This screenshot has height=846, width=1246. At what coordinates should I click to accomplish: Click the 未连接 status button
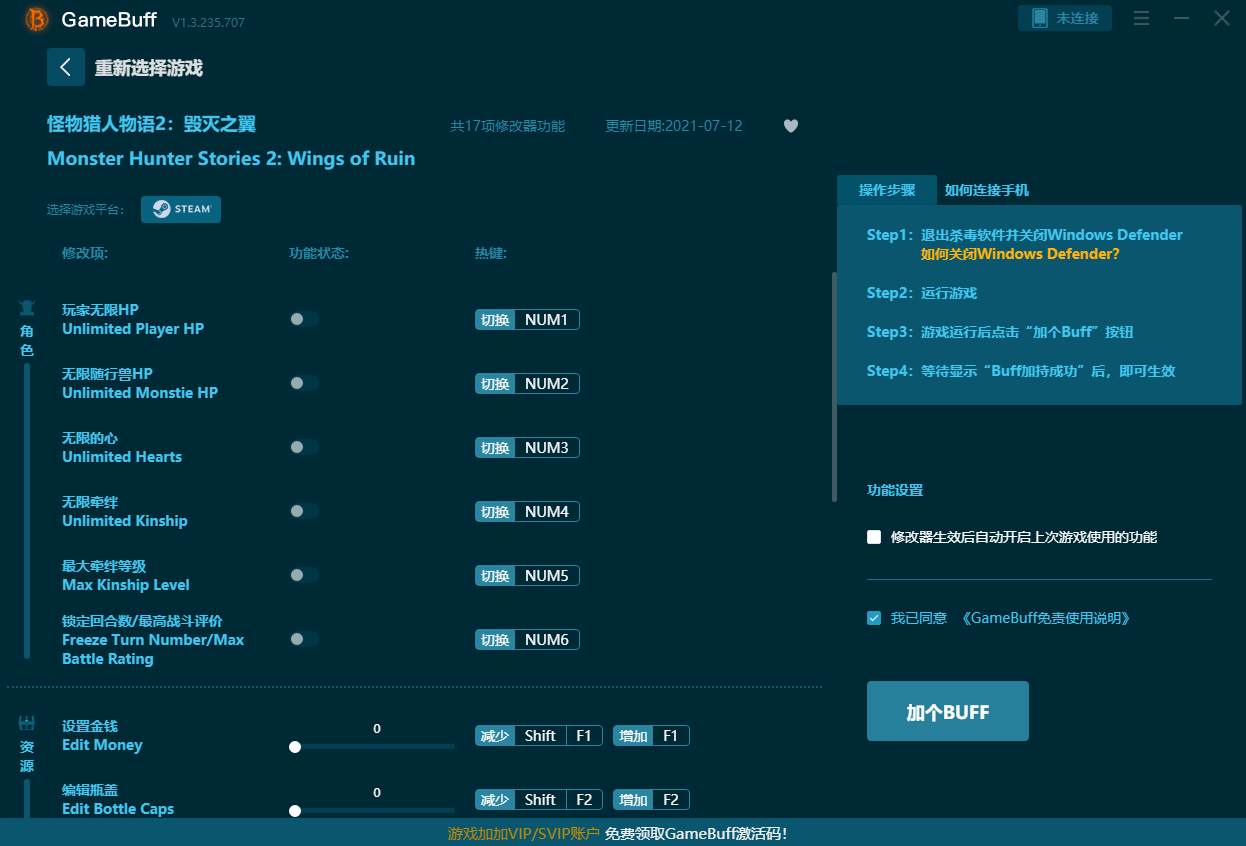pos(1065,18)
